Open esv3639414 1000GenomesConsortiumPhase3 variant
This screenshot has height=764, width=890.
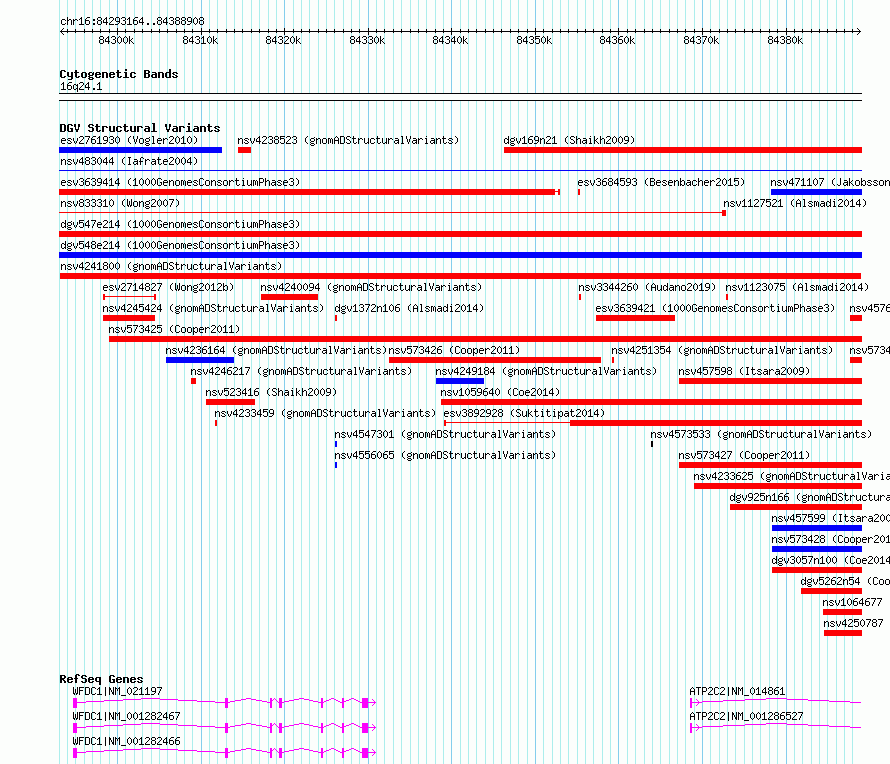180,182
